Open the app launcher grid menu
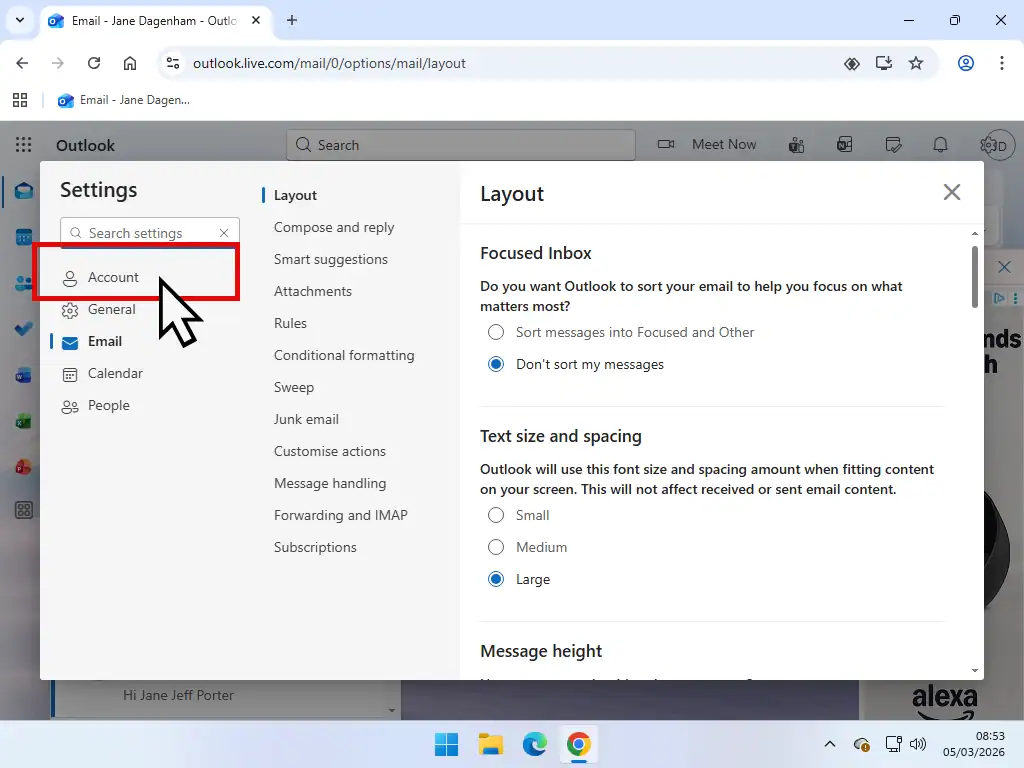The width and height of the screenshot is (1024, 768). [x=22, y=144]
